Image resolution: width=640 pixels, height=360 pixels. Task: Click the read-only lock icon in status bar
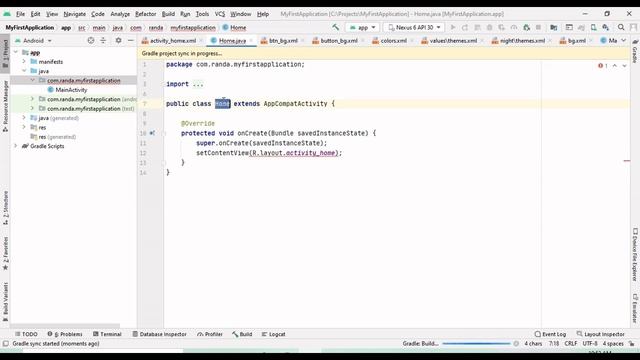[631, 344]
